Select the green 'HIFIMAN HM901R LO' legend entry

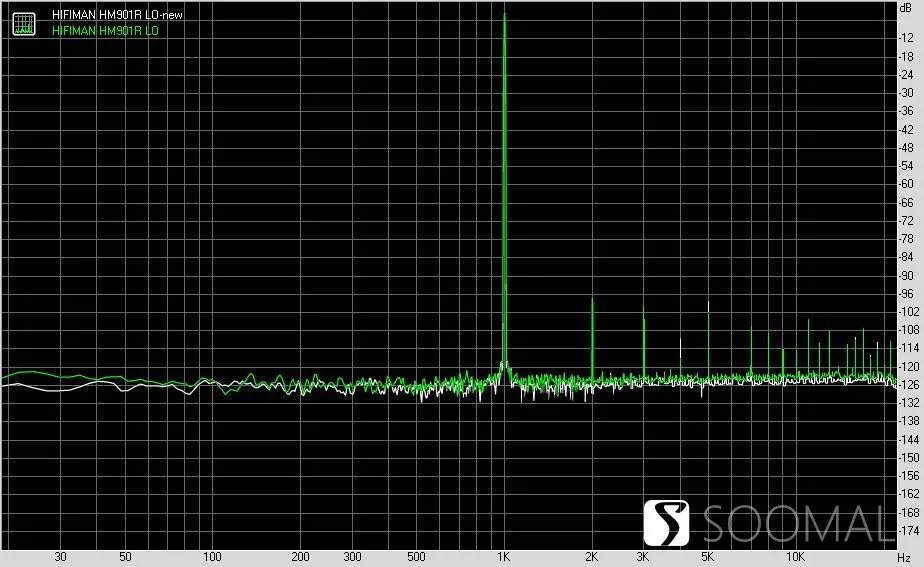pos(105,31)
